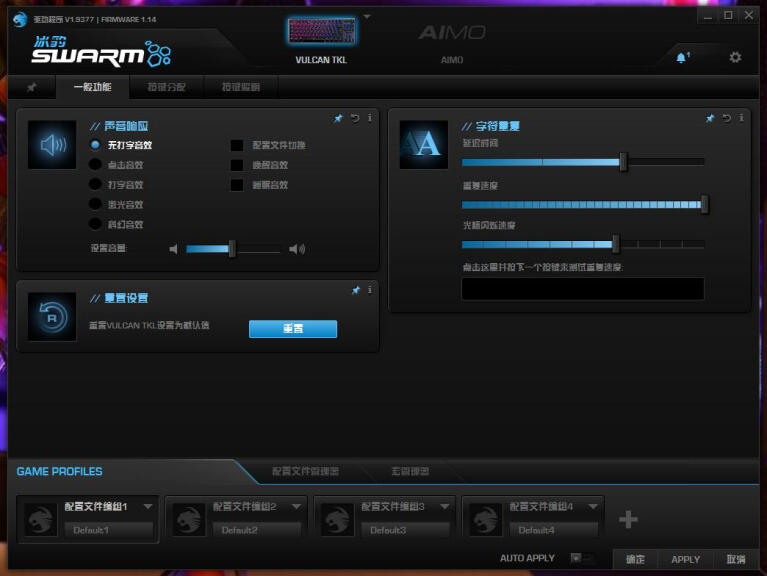The height and width of the screenshot is (576, 767).
Task: Click the pin tab icon left of 一般功能
Action: (x=31, y=88)
